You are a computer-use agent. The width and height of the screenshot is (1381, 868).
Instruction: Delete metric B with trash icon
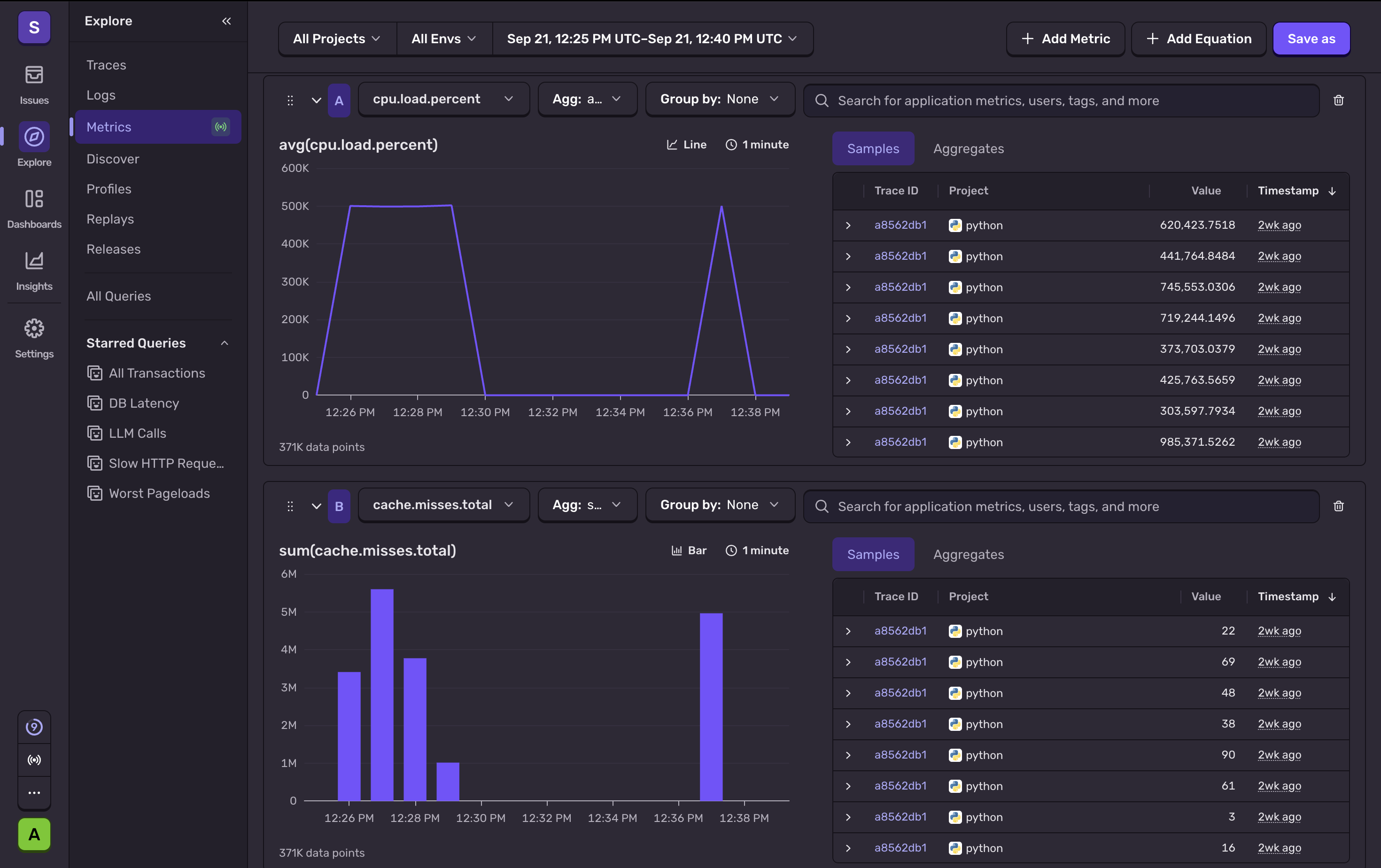[1339, 506]
